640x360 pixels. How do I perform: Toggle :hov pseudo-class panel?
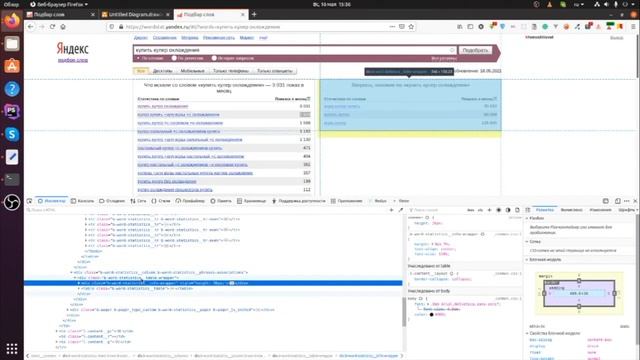(x=471, y=210)
